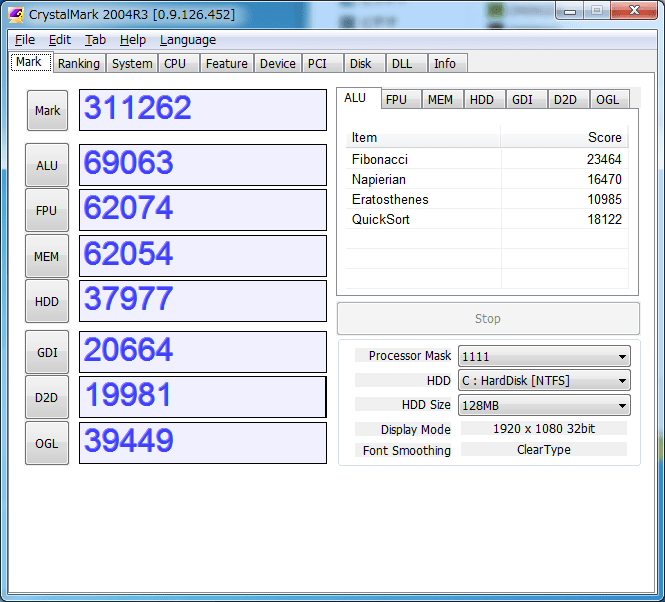Image resolution: width=665 pixels, height=602 pixels.
Task: Select the QuickSort result row
Action: coord(487,219)
